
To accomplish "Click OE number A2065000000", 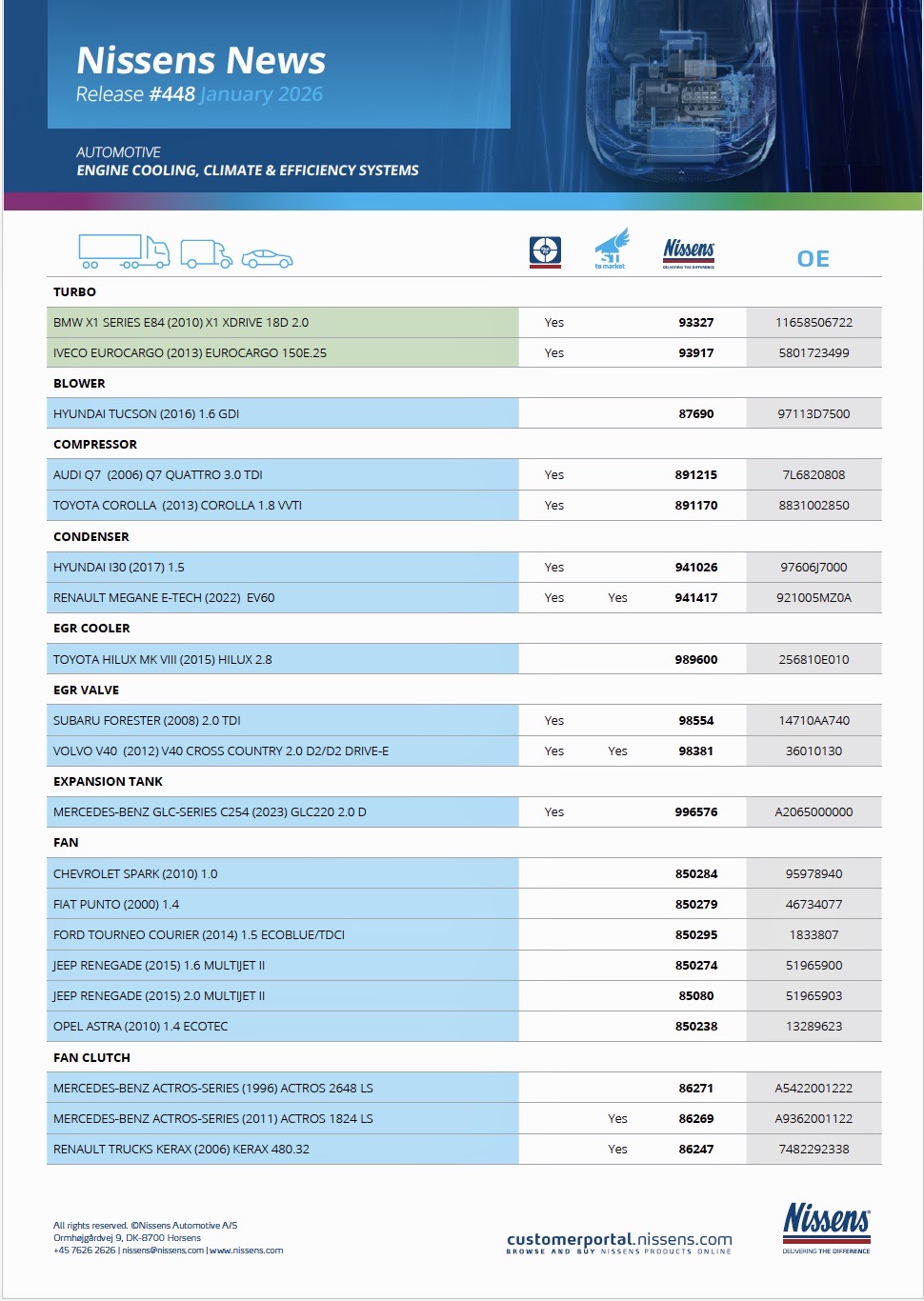I will pos(814,812).
